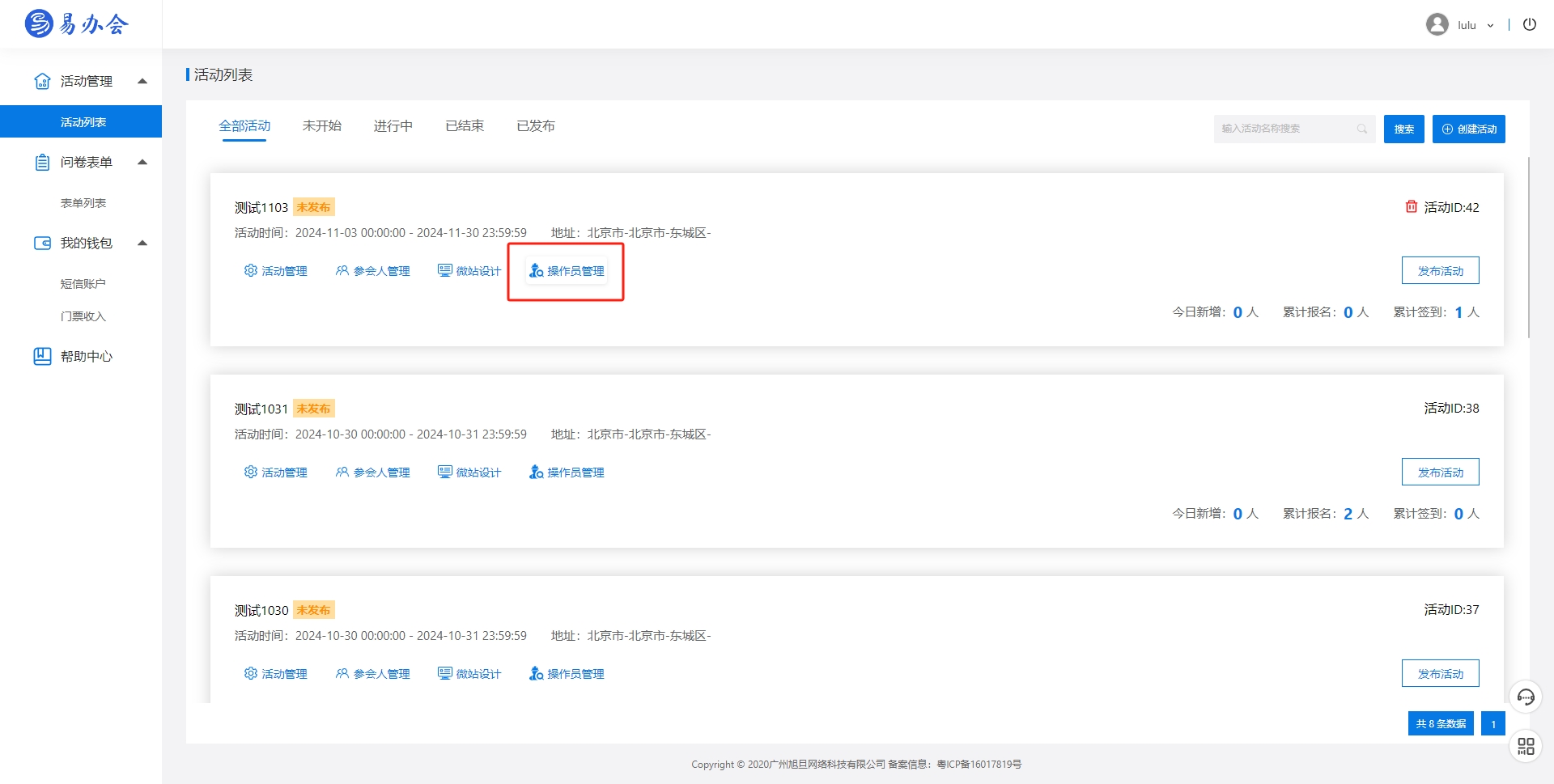The width and height of the screenshot is (1554, 784).
Task: Click the 测试1031 activity title
Action: (x=261, y=409)
